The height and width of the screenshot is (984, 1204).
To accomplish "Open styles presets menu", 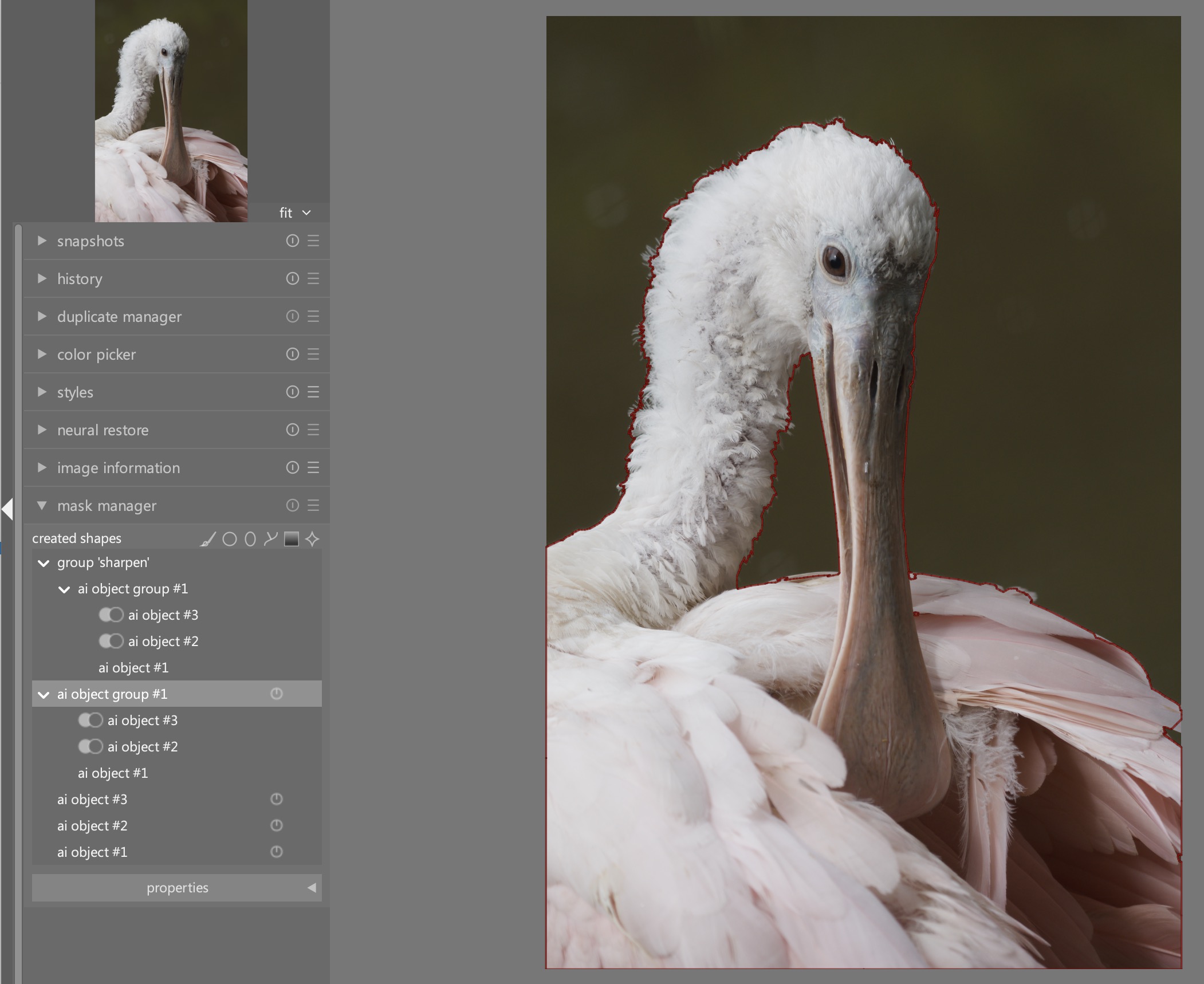I will (313, 392).
